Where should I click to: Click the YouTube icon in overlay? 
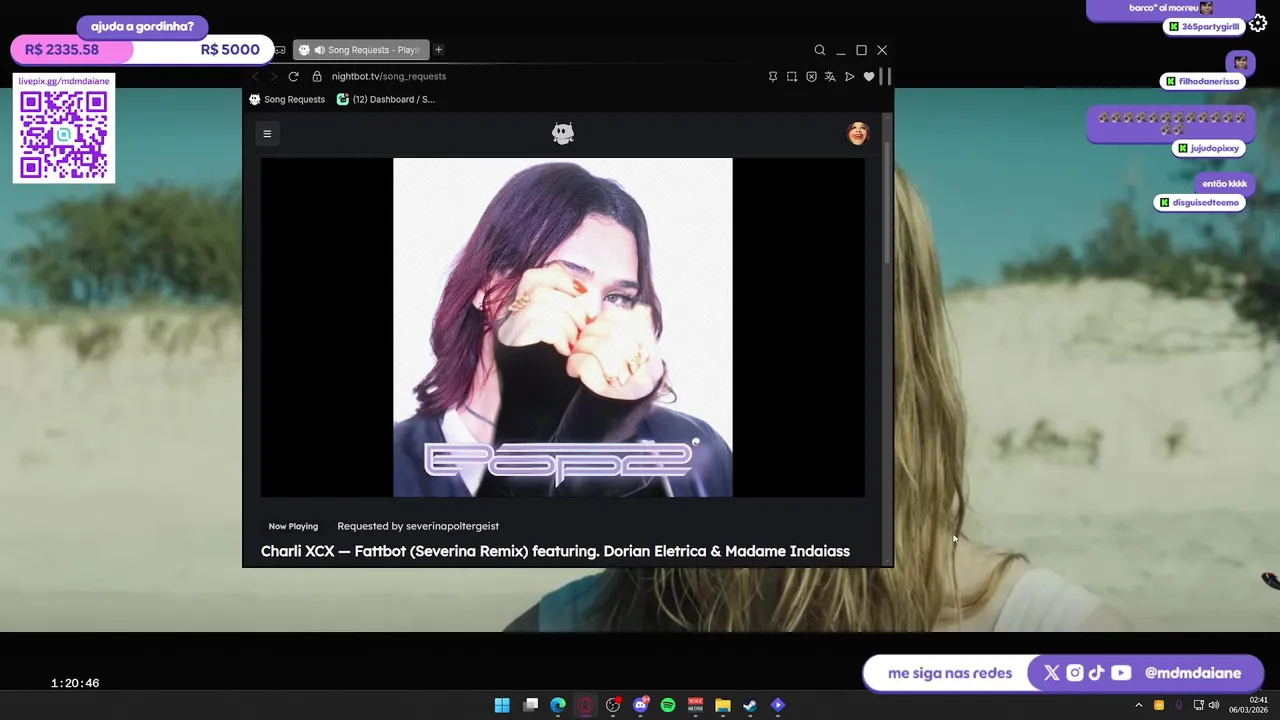click(x=1121, y=673)
